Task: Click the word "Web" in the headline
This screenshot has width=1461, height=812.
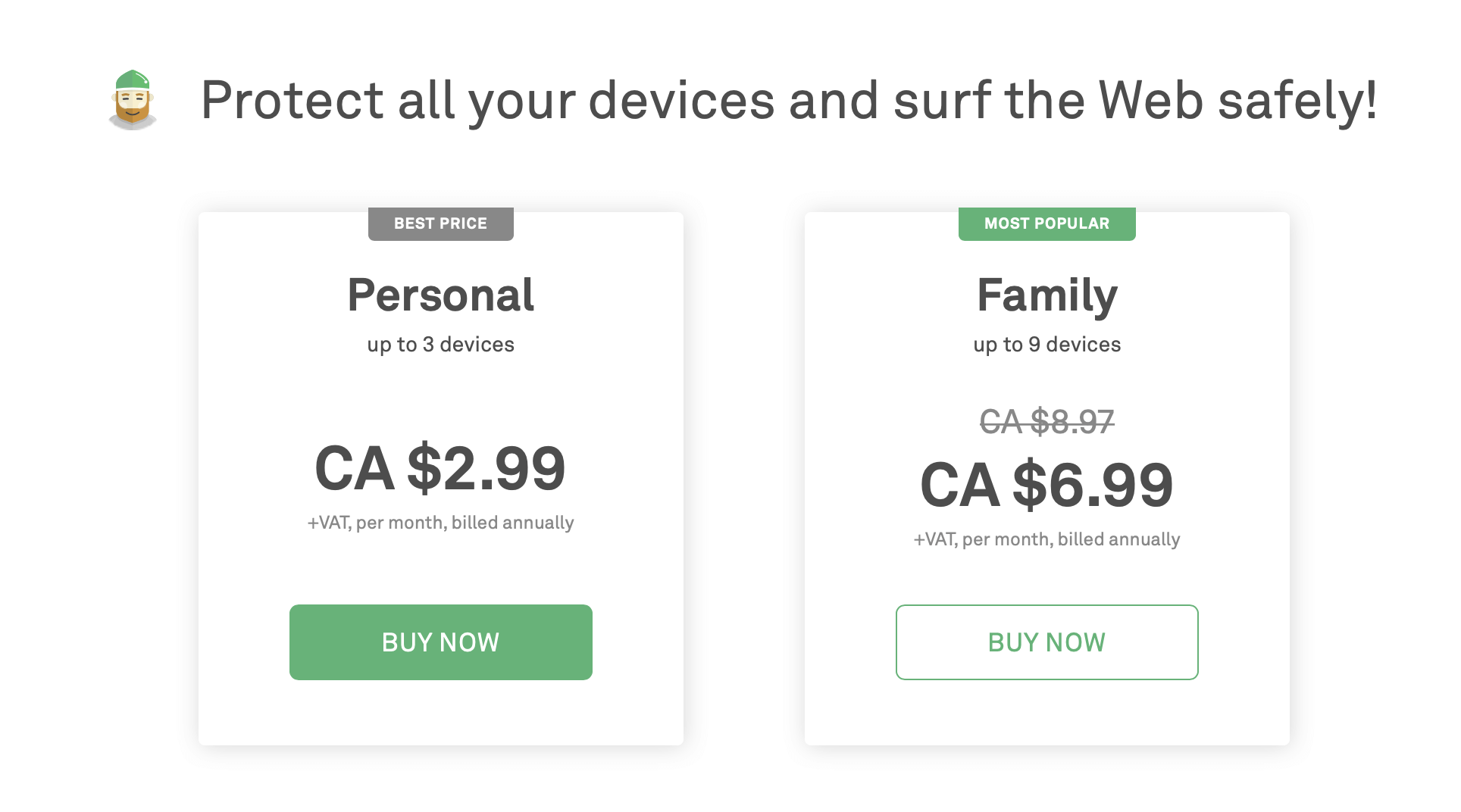Action: tap(1150, 100)
